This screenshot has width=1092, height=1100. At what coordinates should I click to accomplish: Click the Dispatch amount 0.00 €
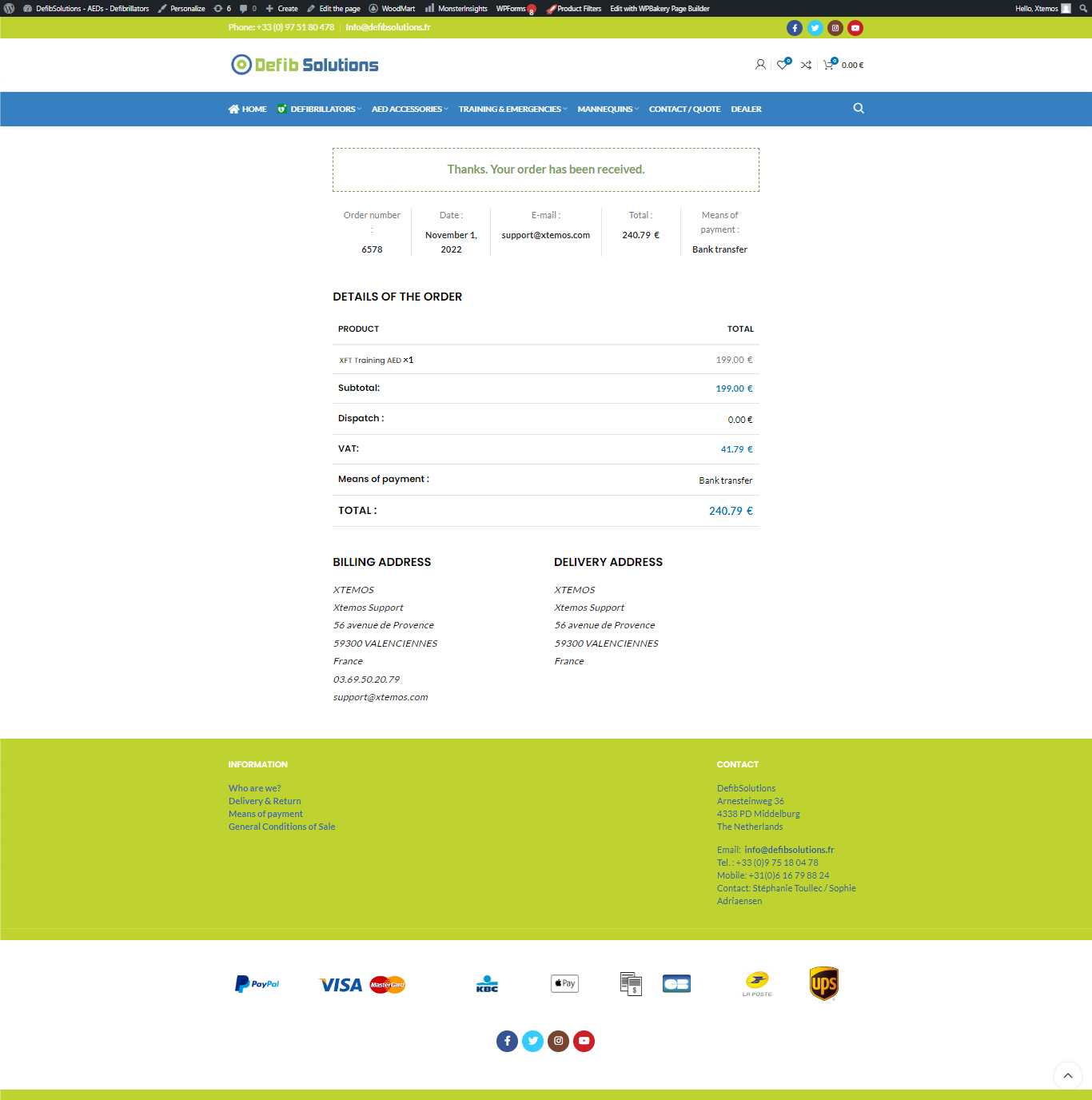pos(740,420)
